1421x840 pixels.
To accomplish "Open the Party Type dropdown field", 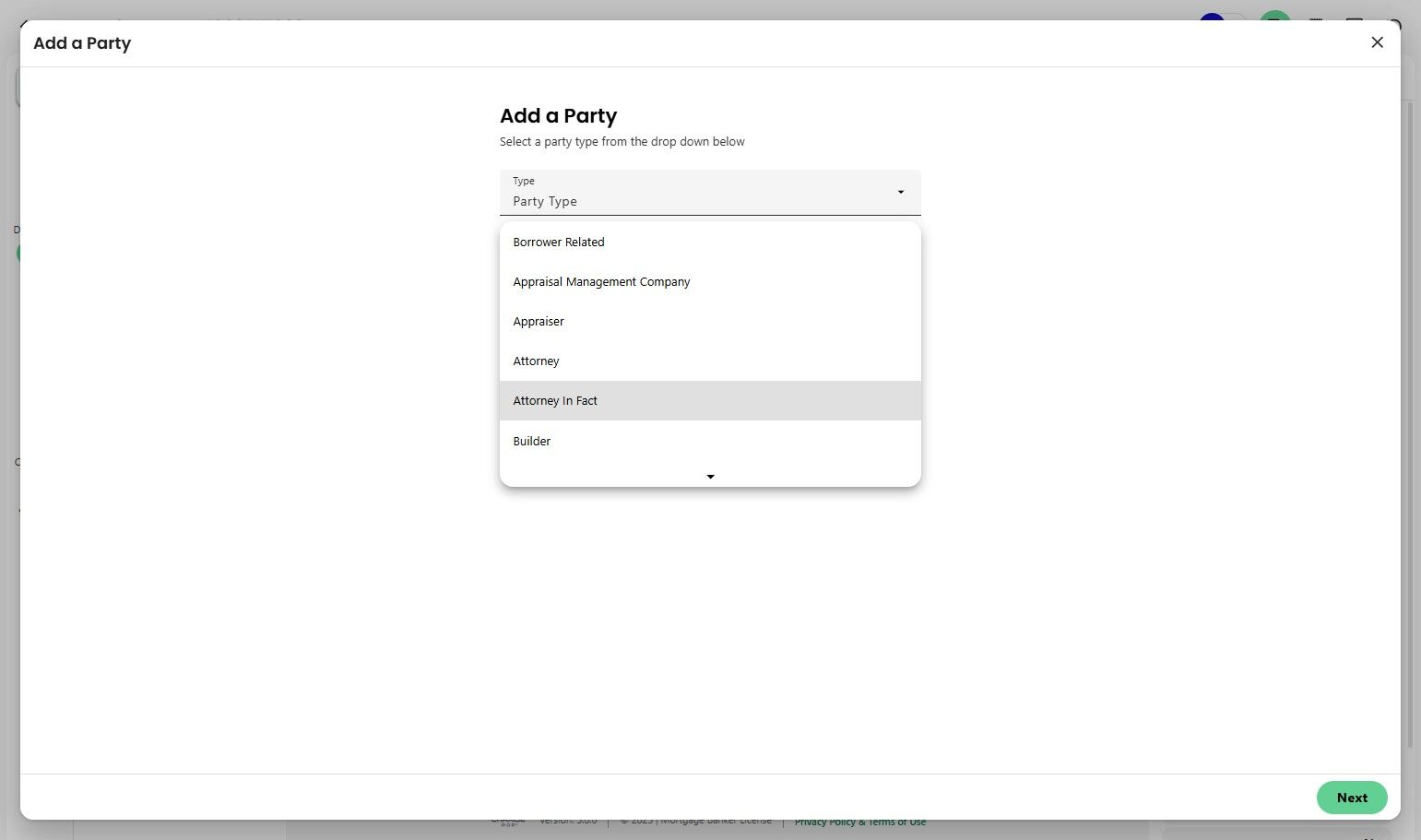I will [710, 193].
